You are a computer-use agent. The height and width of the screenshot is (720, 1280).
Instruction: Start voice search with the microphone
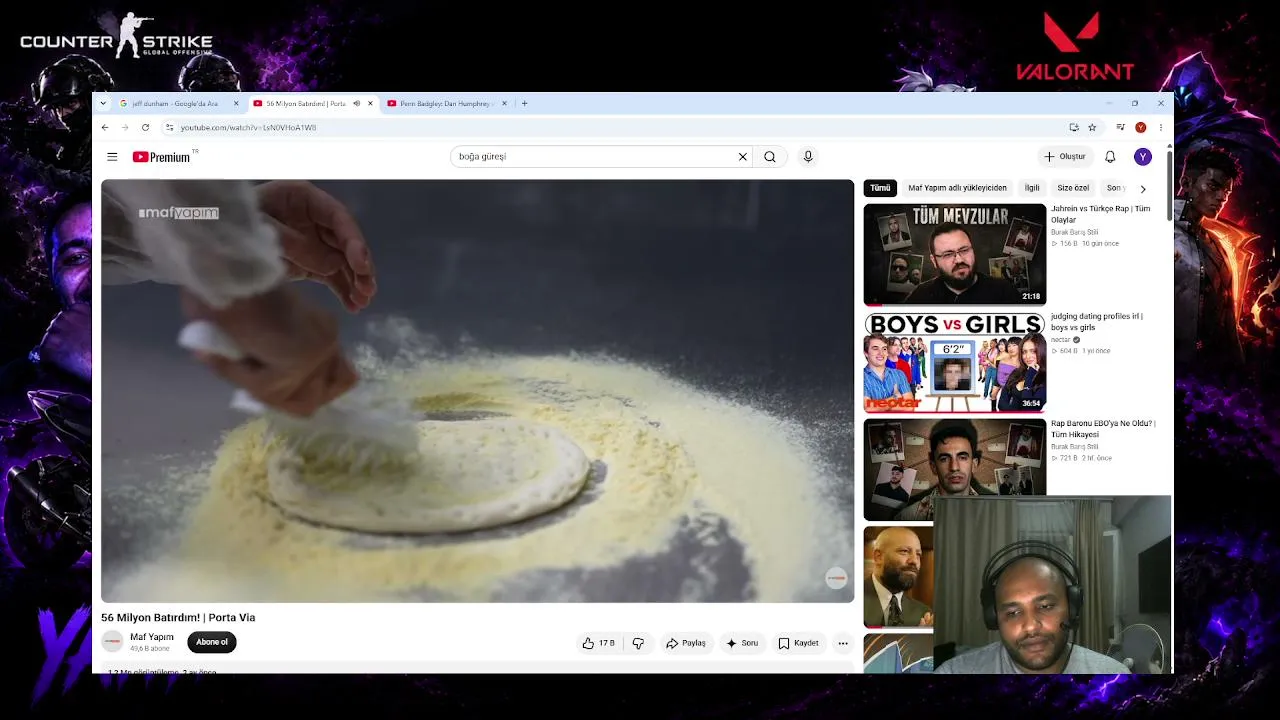(808, 157)
